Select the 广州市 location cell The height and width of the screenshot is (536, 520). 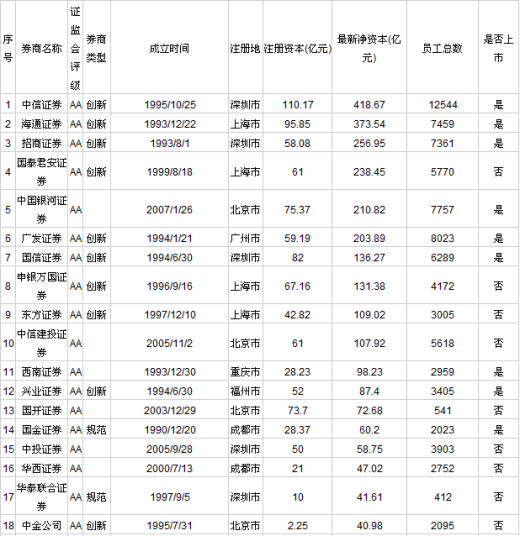click(245, 238)
